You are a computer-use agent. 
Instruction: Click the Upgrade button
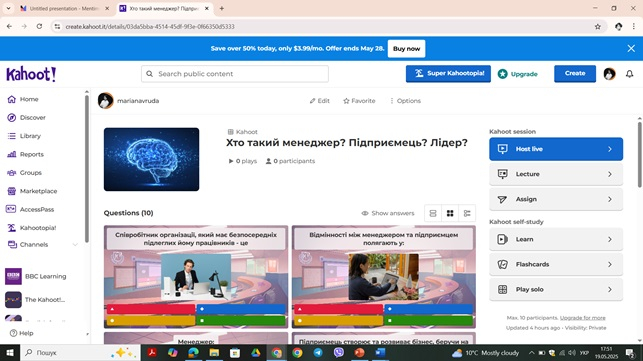[518, 74]
